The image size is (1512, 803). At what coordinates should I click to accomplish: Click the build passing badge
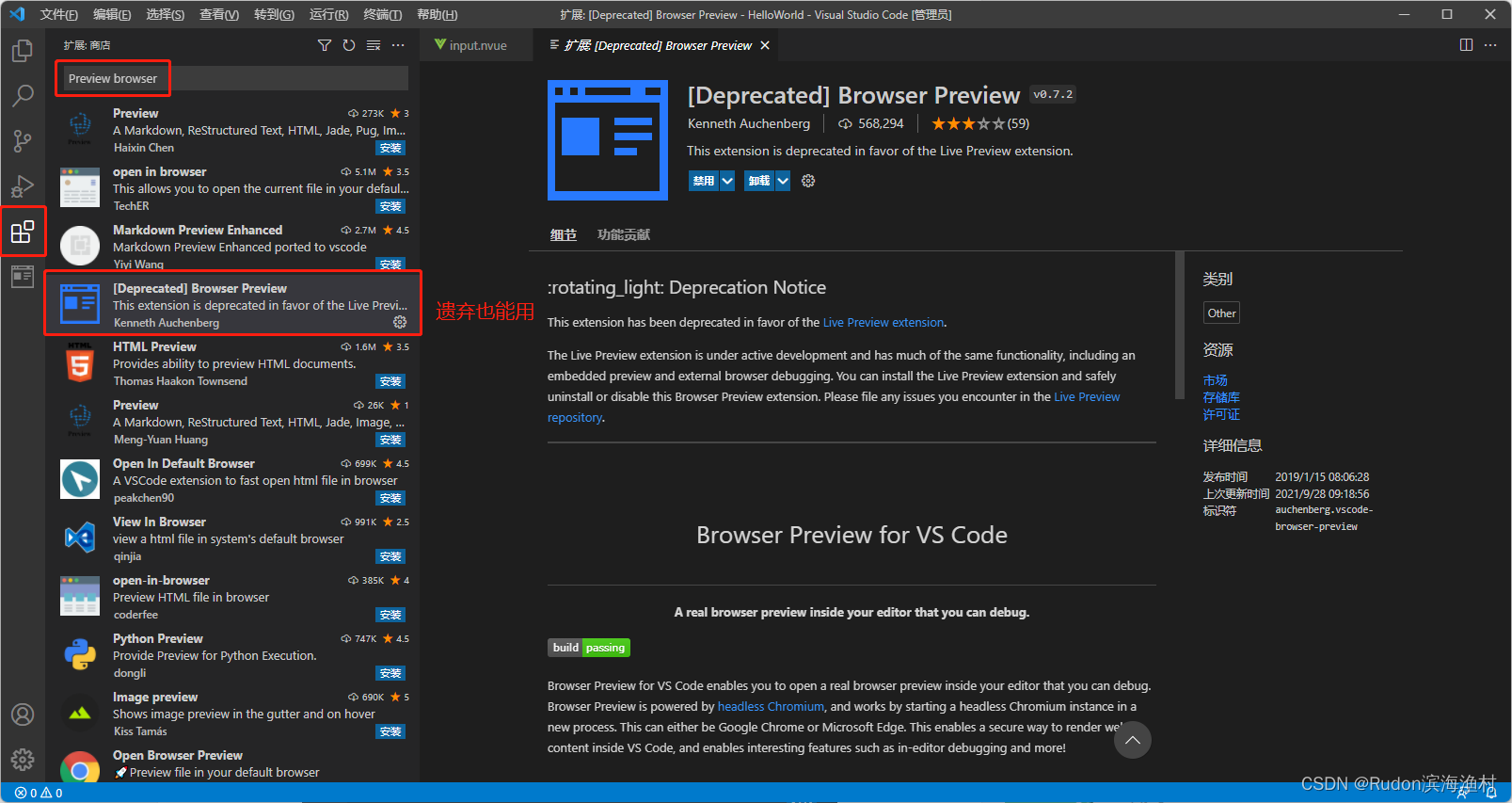589,648
